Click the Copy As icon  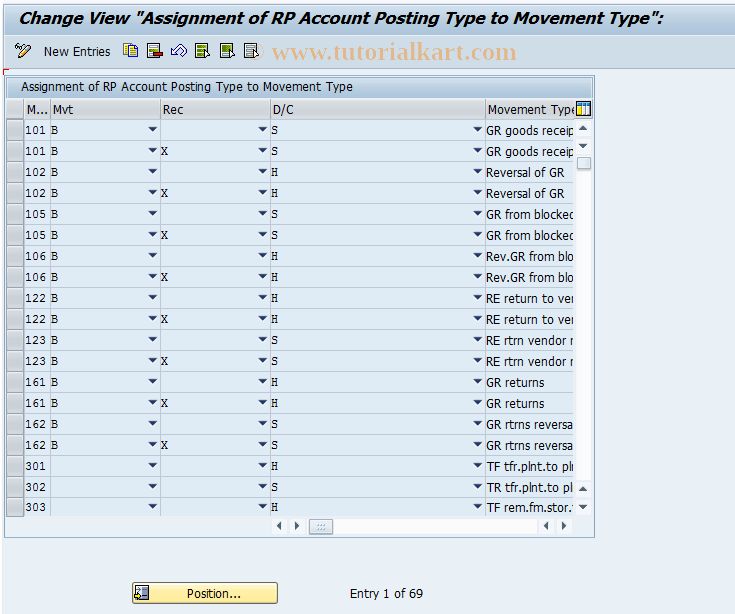click(x=130, y=51)
